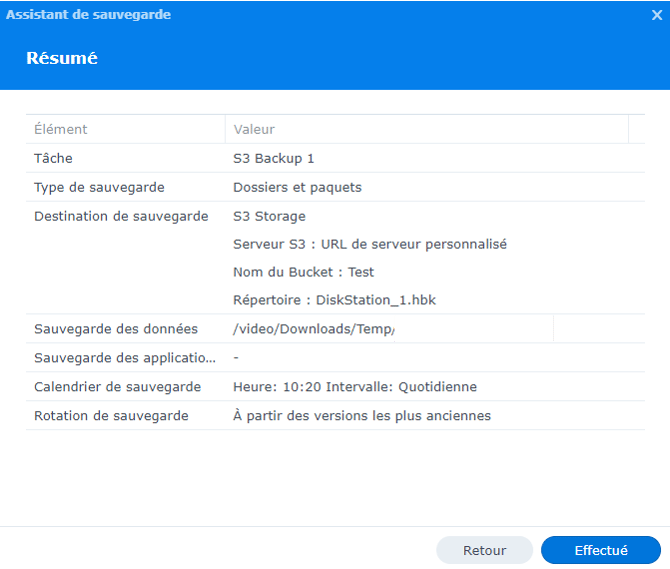Screen dimensions: 670x569
Task: Close the Assistant de sauvegarde dialog
Action: pyautogui.click(x=657, y=15)
